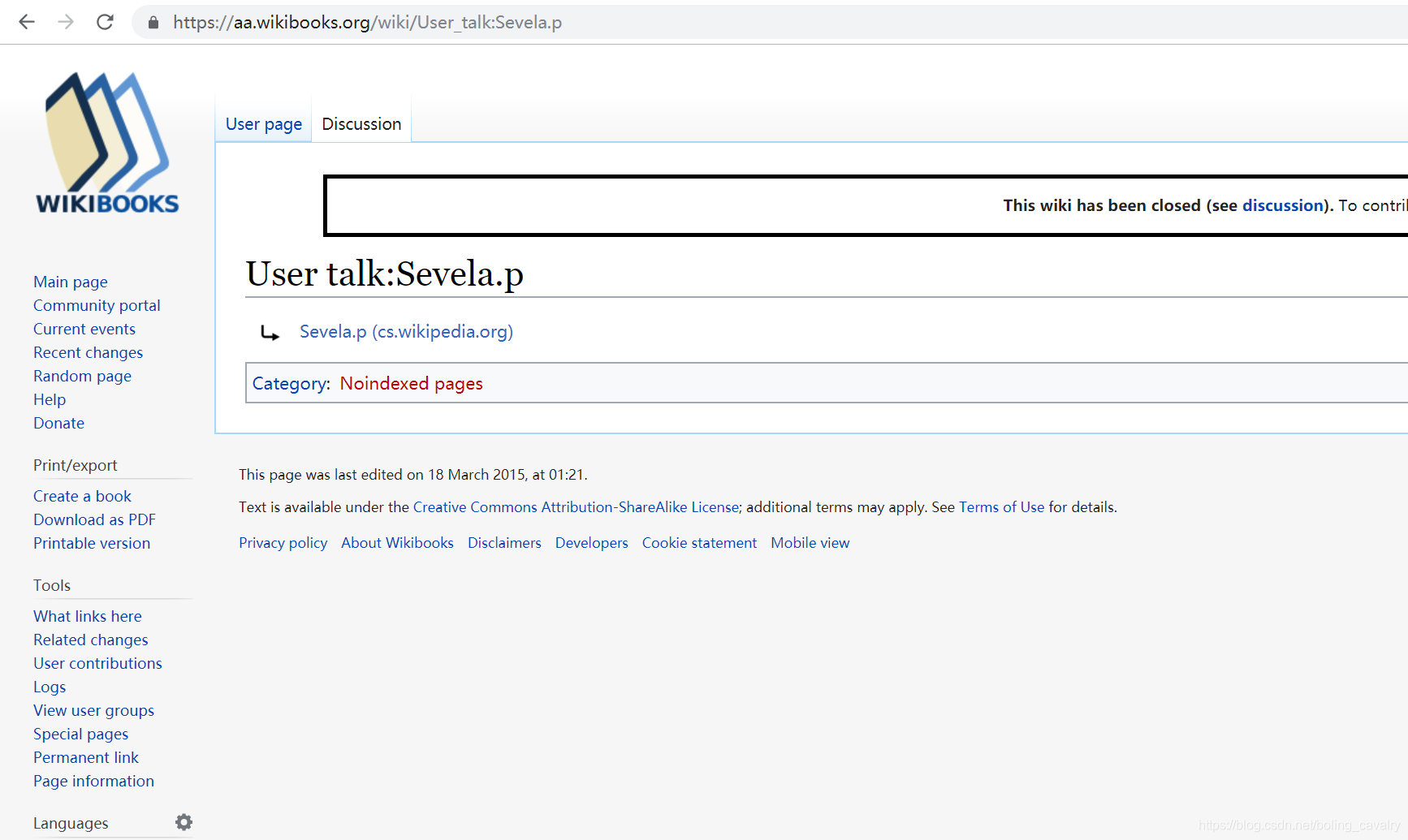Go to Recent changes in sidebar
Image resolution: width=1408 pixels, height=840 pixels.
point(88,353)
